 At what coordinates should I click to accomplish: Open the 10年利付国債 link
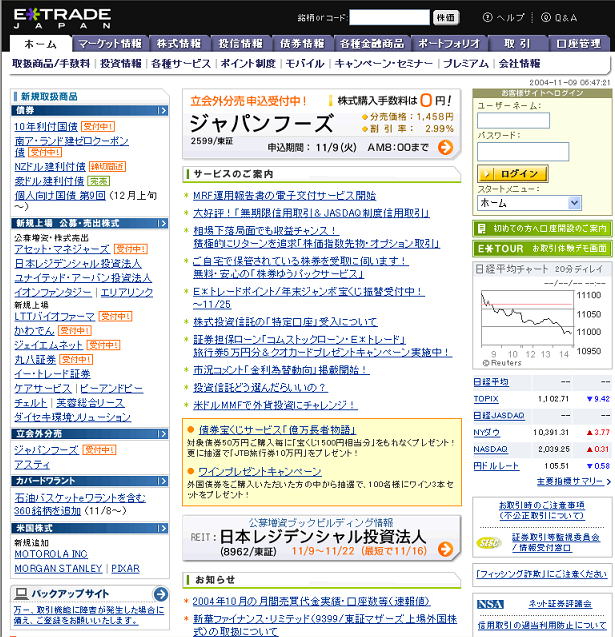46,127
